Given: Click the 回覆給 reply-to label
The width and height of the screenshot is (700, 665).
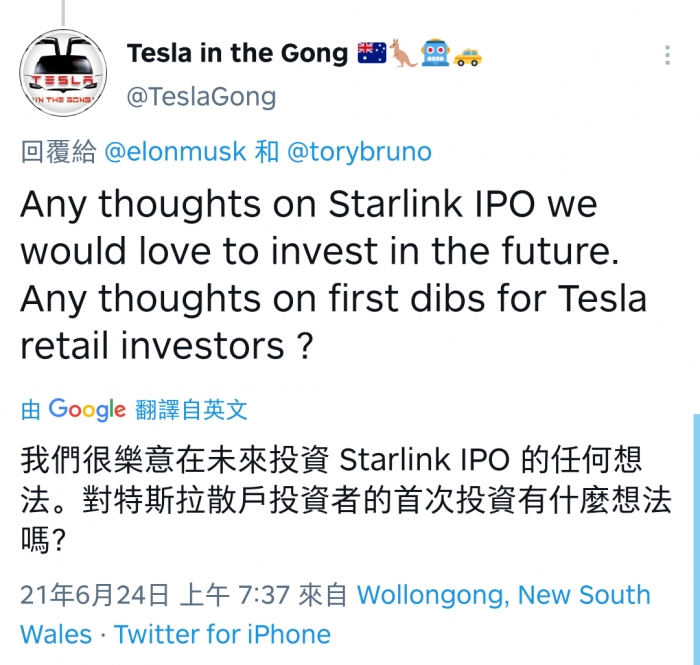Looking at the screenshot, I should click(59, 152).
